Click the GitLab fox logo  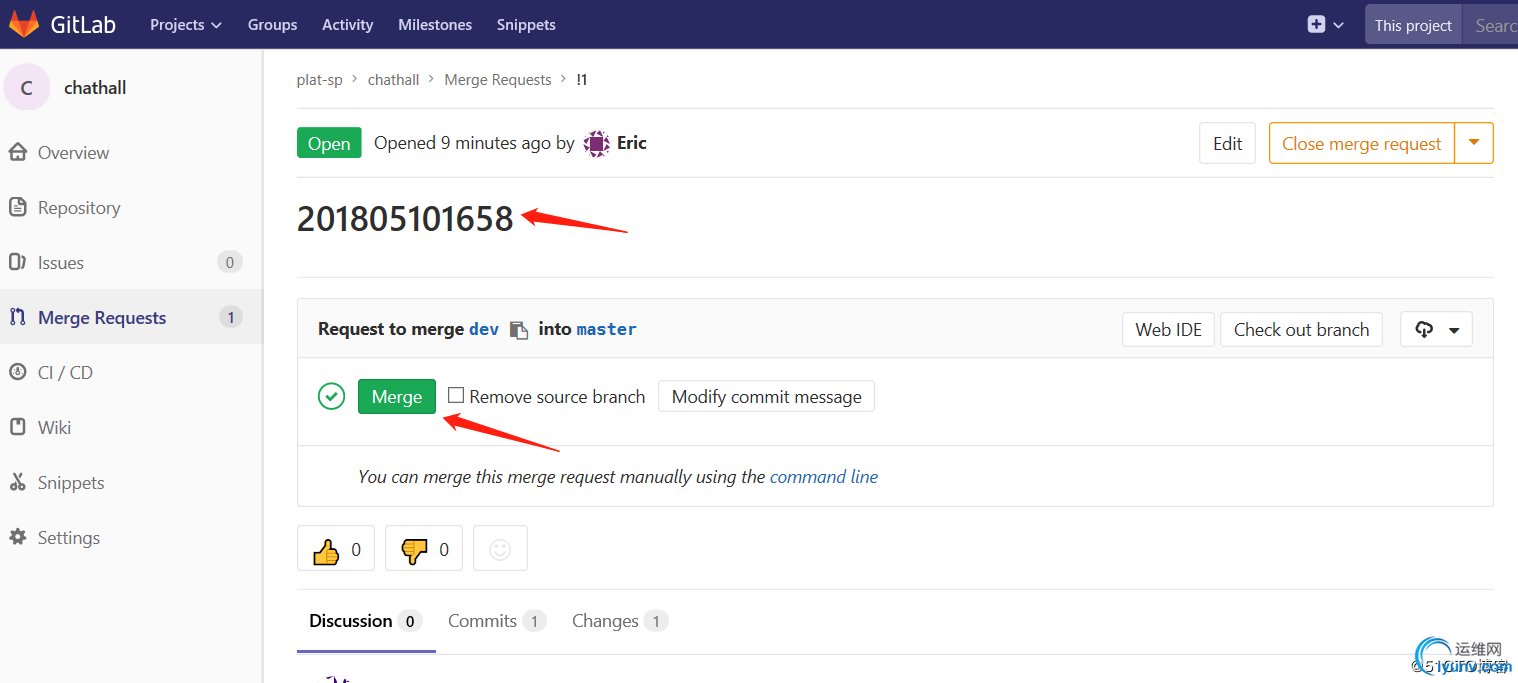(24, 24)
